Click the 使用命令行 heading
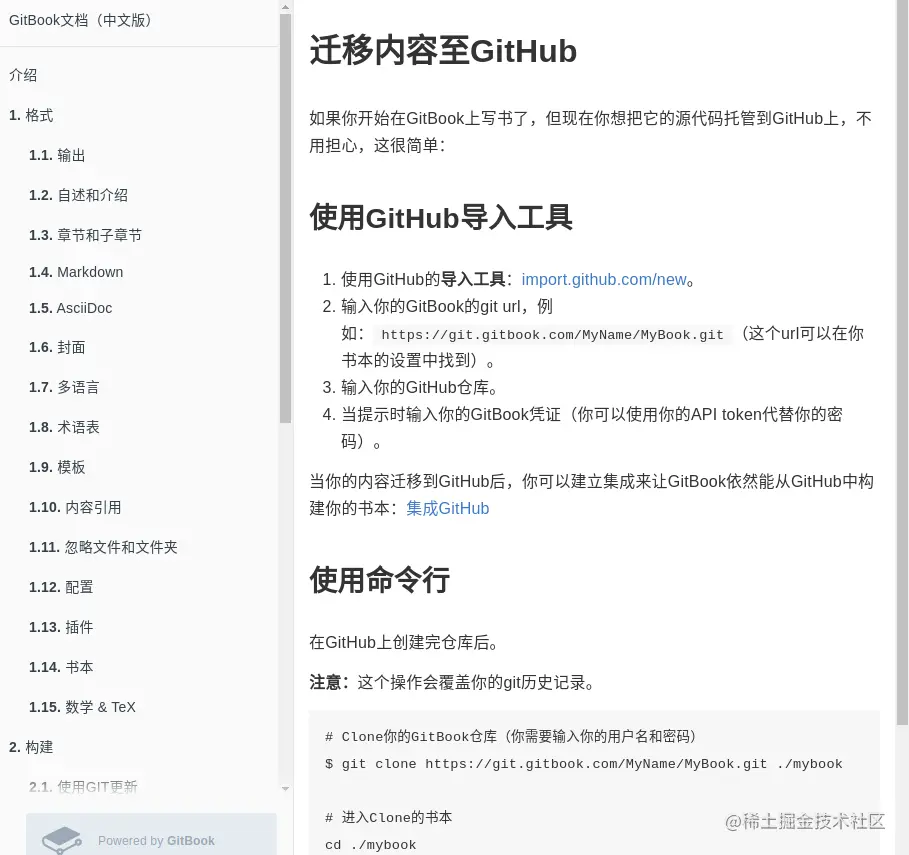The width and height of the screenshot is (909, 855). point(379,580)
